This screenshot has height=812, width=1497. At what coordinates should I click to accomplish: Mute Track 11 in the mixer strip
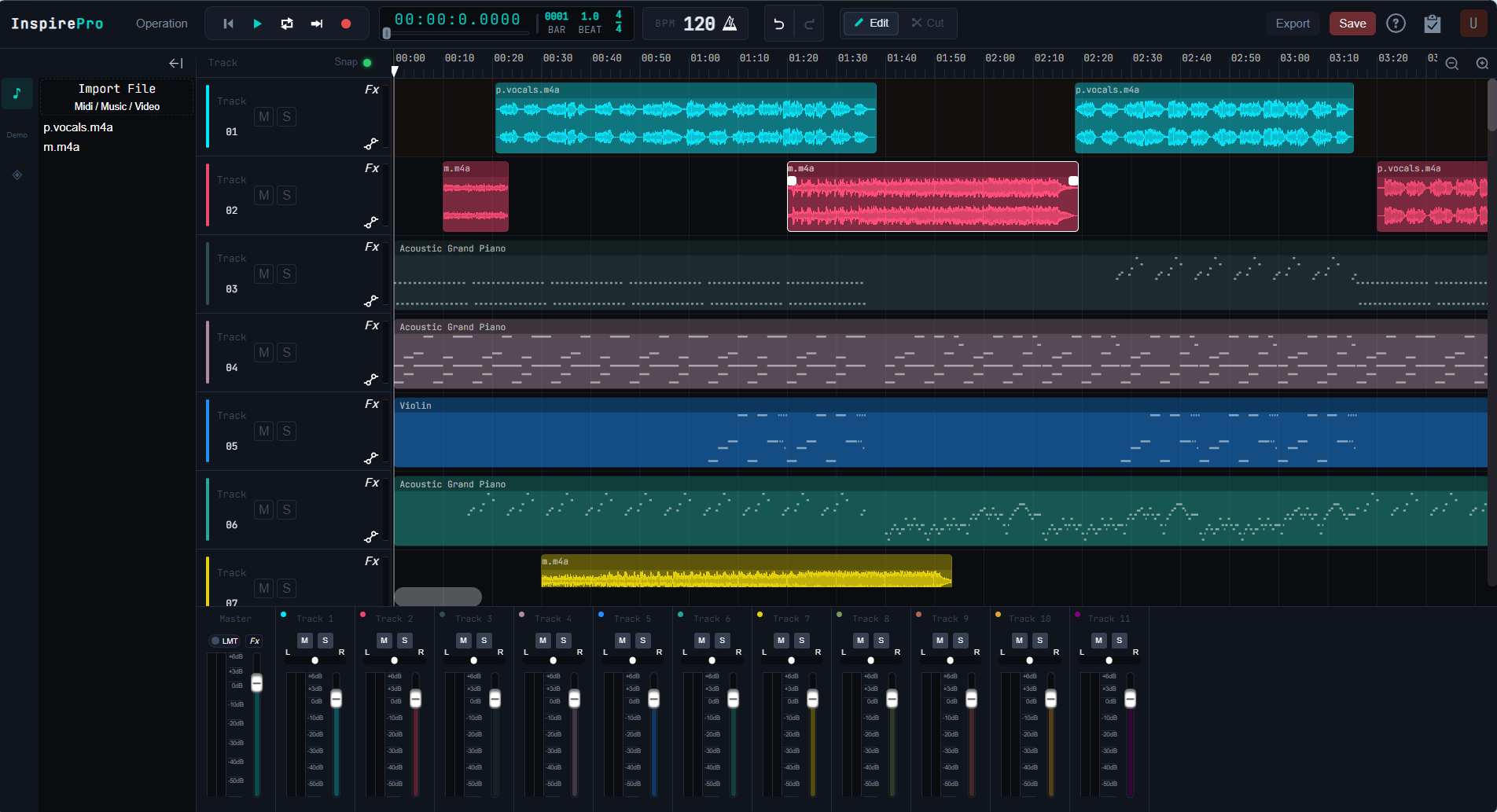[x=1099, y=641]
